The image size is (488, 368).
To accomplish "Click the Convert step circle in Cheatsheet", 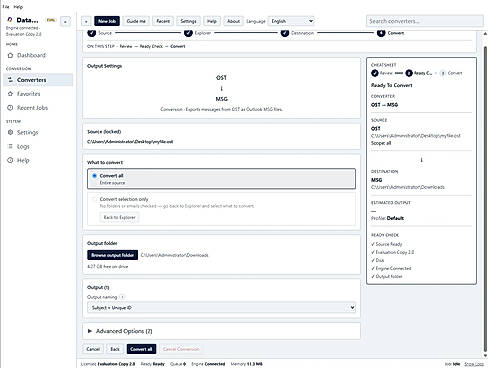I will (443, 73).
